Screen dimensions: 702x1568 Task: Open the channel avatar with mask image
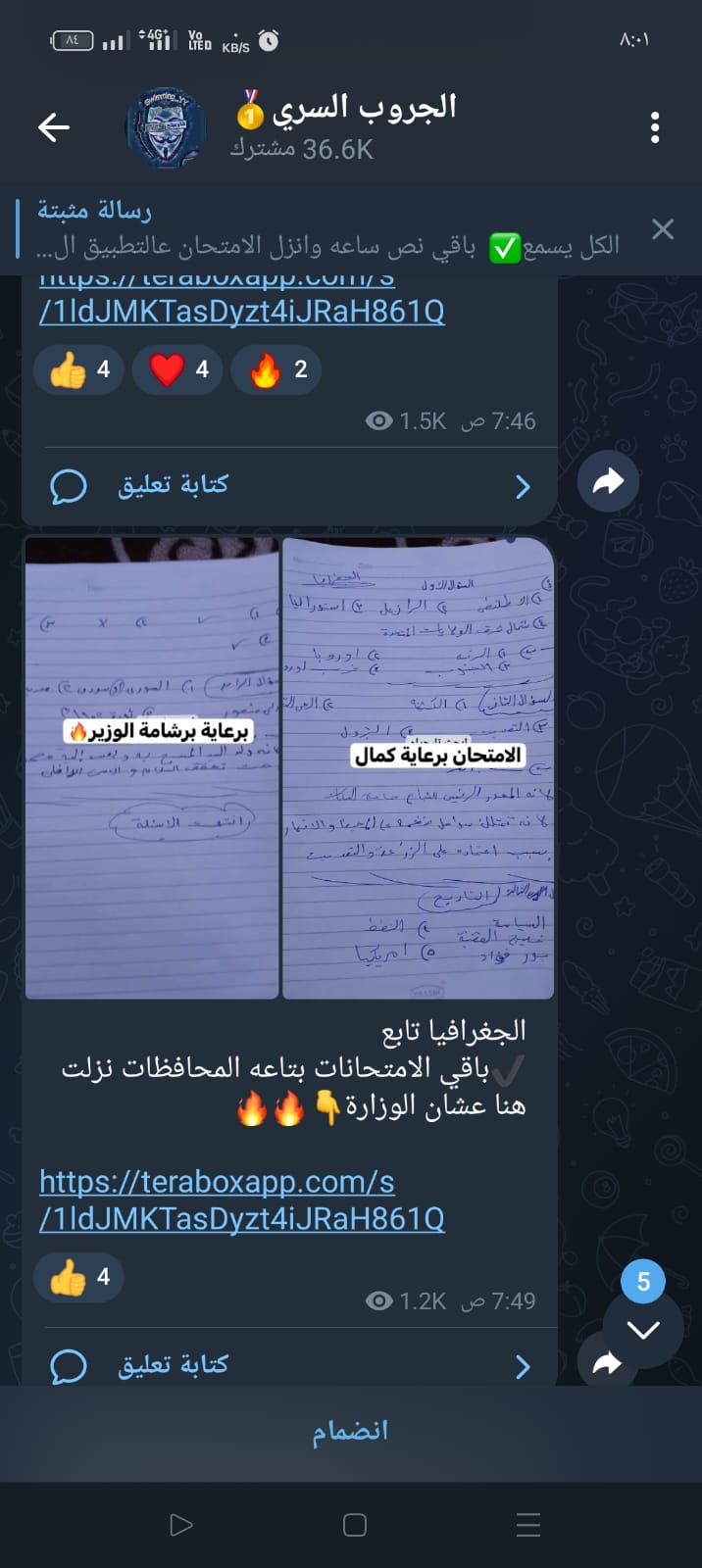coord(166,127)
